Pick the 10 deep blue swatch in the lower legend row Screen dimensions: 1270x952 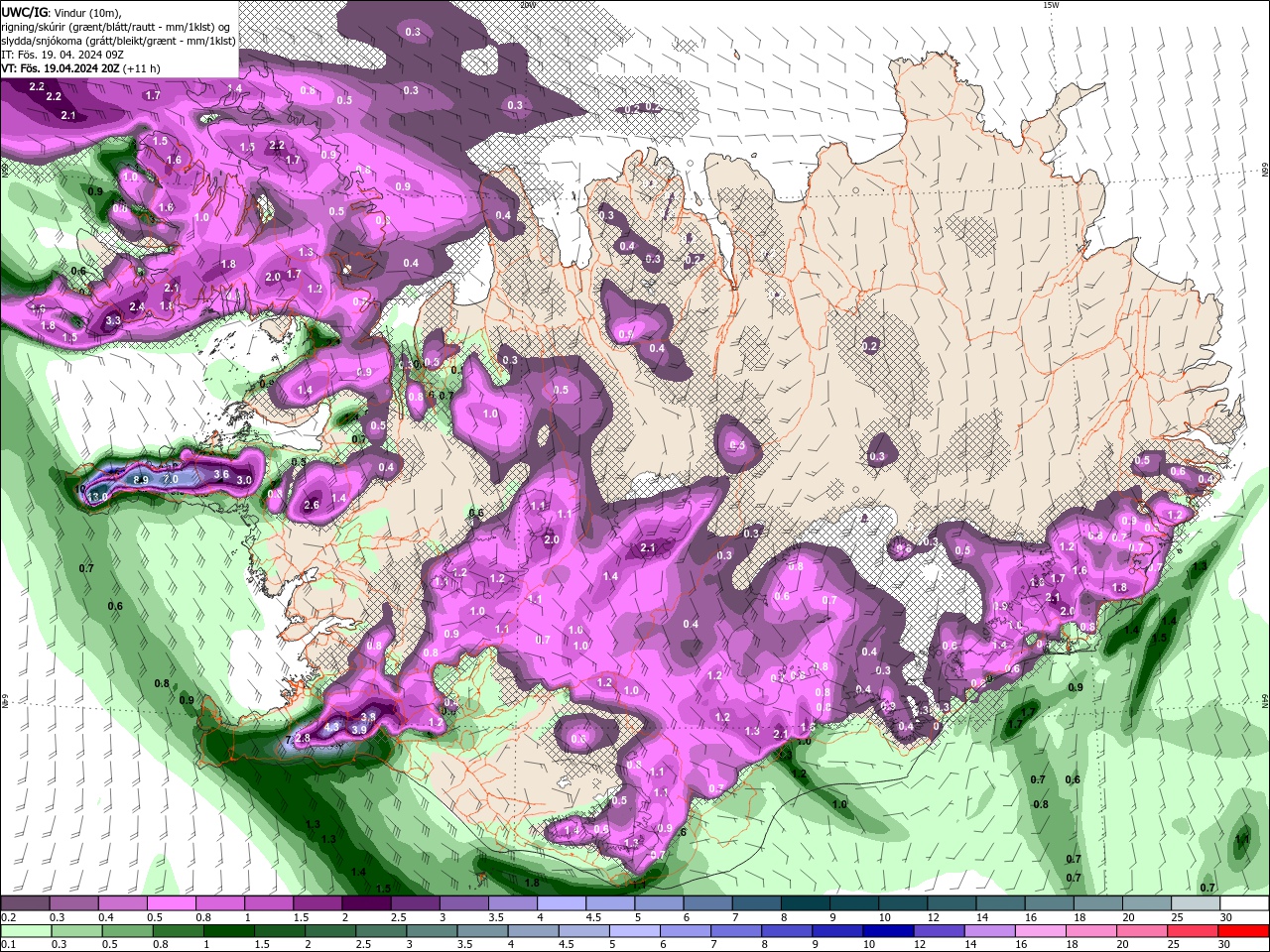pyautogui.click(x=888, y=931)
